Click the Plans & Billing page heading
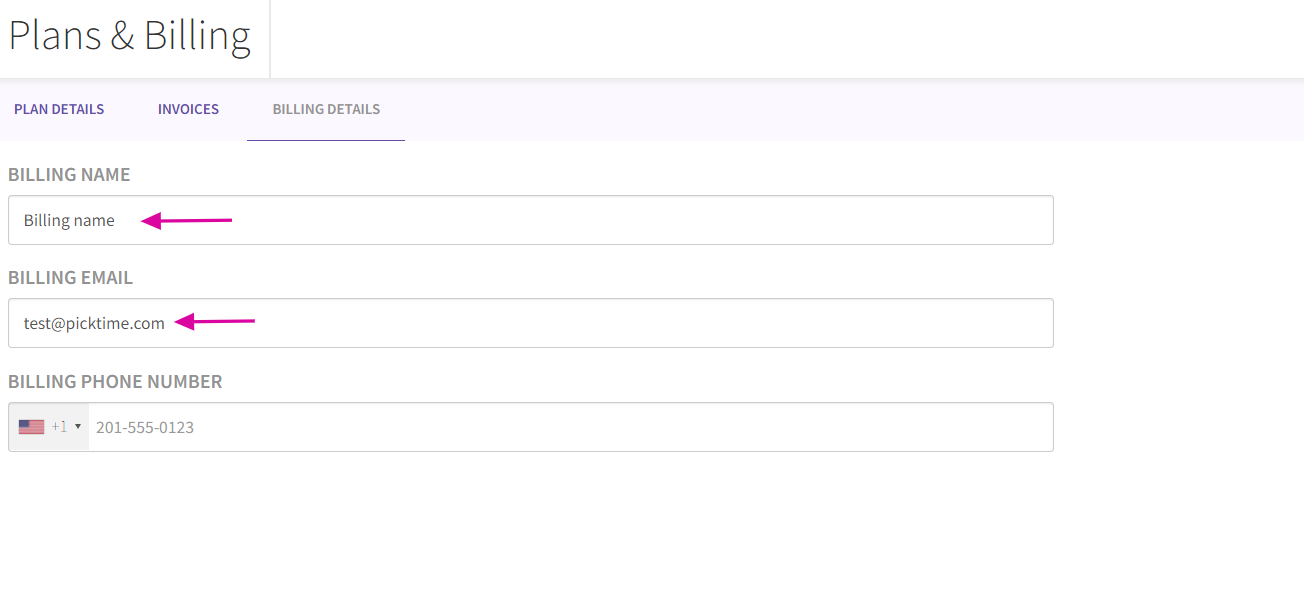This screenshot has height=607, width=1304. pyautogui.click(x=130, y=36)
